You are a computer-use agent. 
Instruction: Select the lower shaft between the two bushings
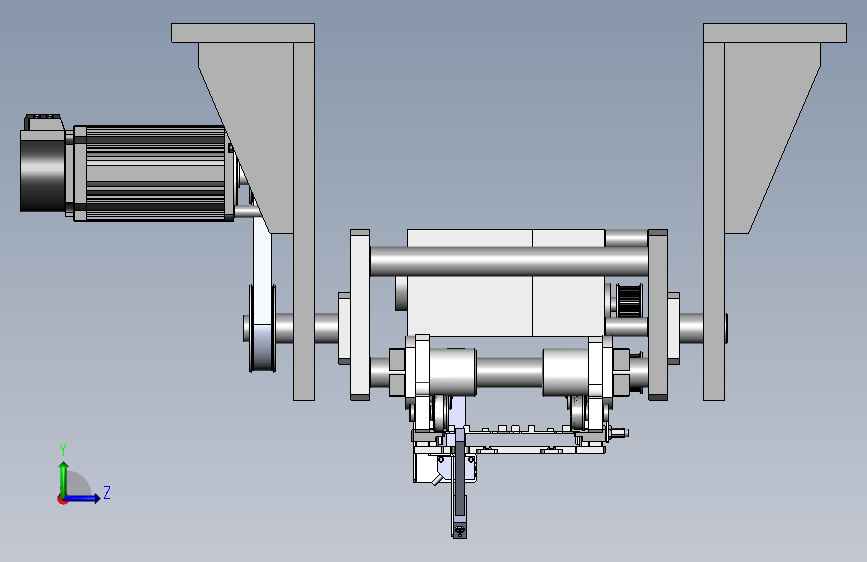(x=509, y=372)
